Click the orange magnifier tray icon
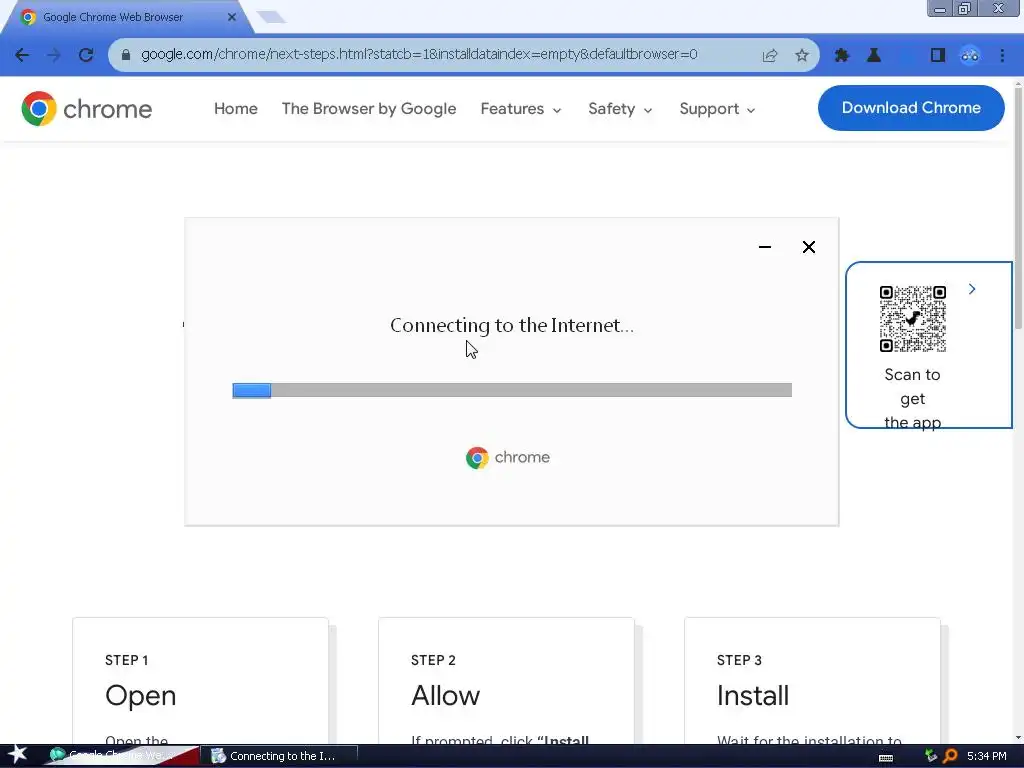This screenshot has width=1024, height=768. tap(950, 756)
